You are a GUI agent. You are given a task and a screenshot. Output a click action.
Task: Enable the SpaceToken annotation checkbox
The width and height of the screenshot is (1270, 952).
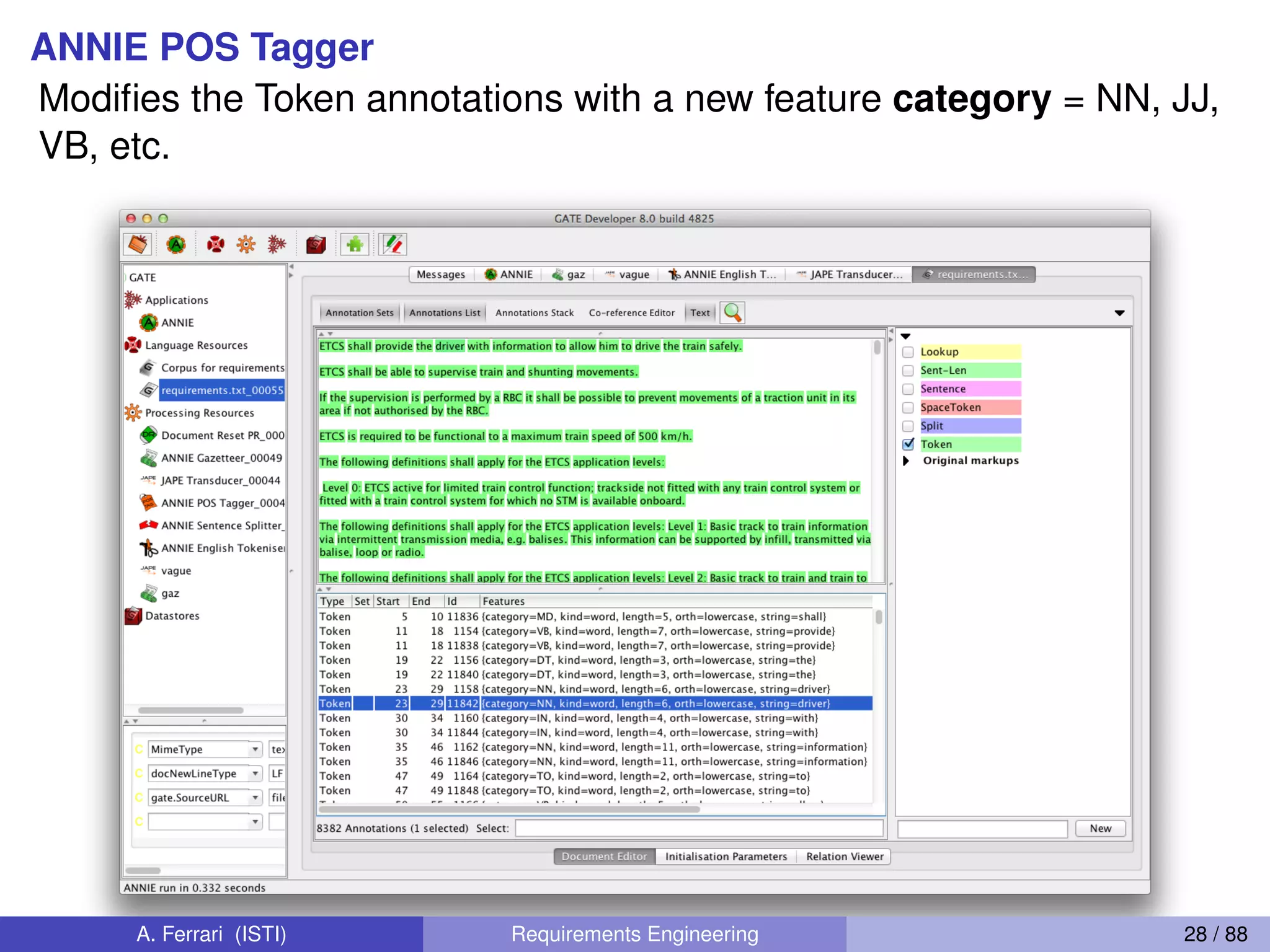(908, 408)
